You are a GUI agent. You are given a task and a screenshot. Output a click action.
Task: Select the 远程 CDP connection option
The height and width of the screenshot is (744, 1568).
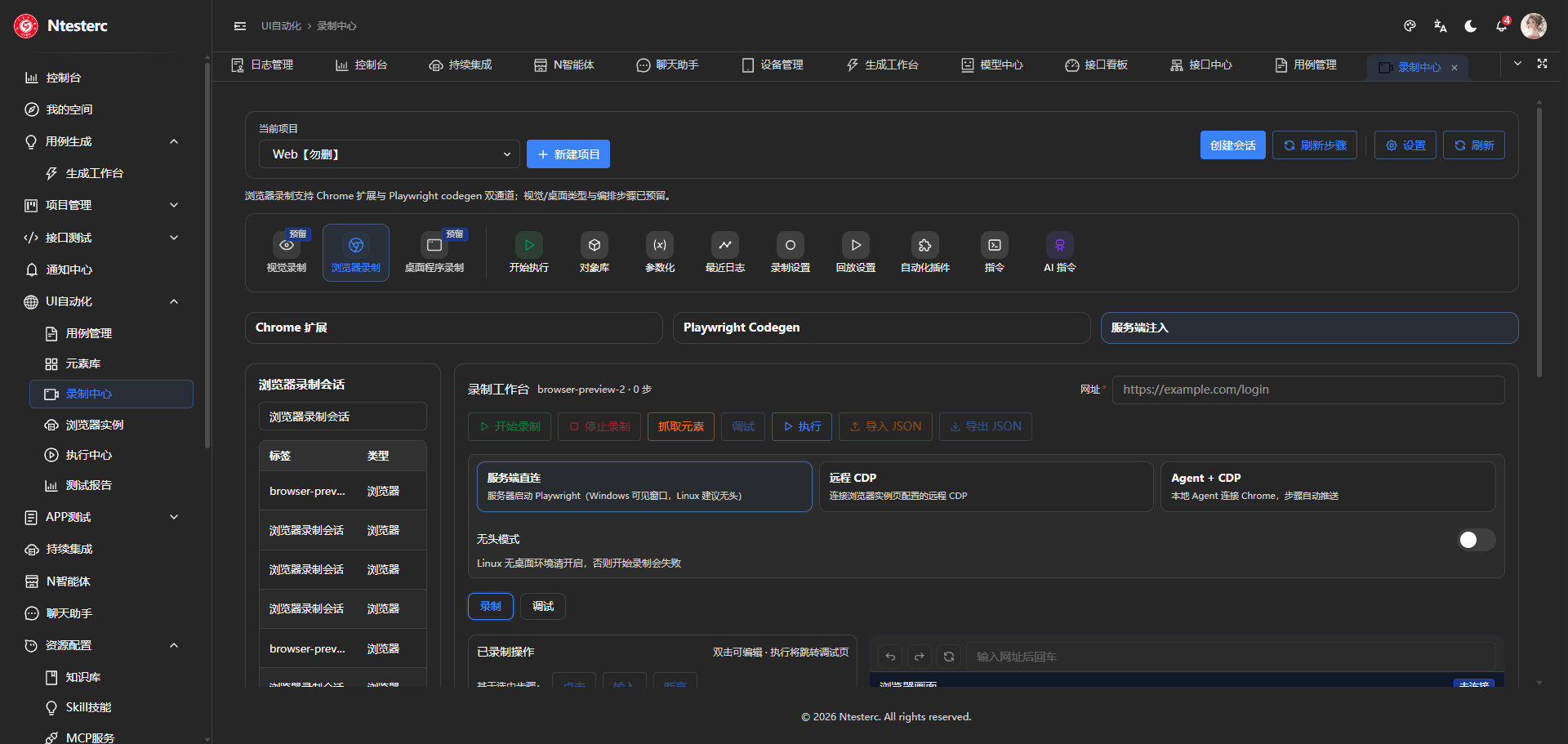[x=987, y=487]
